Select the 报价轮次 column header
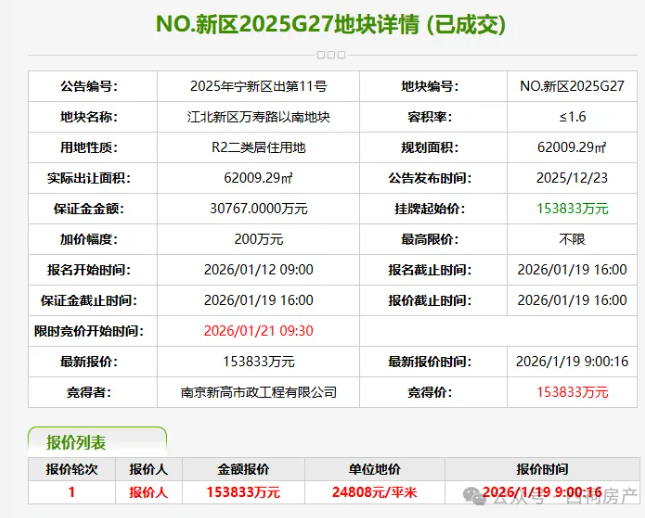The image size is (645, 518). 71,468
